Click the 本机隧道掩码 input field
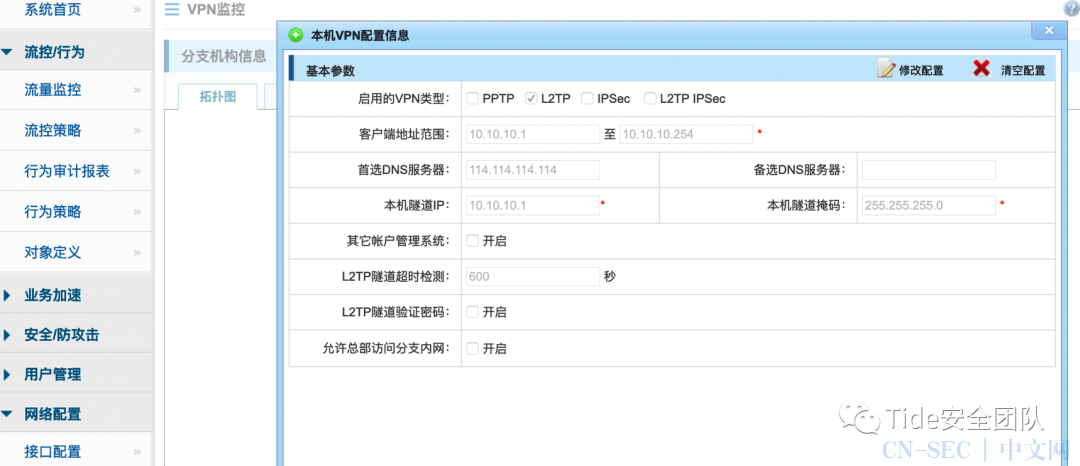This screenshot has width=1080, height=466. pyautogui.click(x=928, y=205)
